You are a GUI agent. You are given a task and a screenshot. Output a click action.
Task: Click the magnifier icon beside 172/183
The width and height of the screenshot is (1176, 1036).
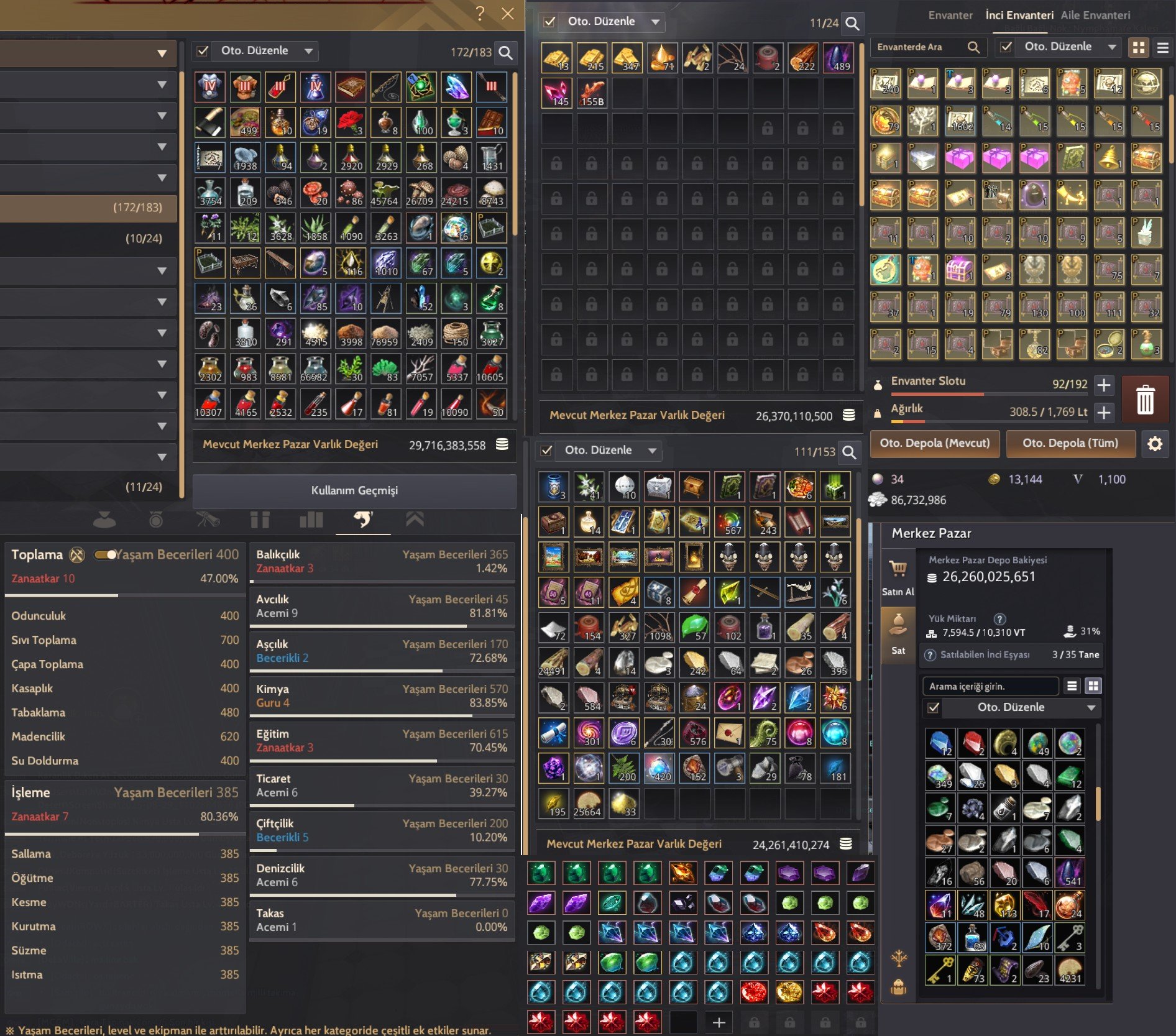click(x=506, y=53)
